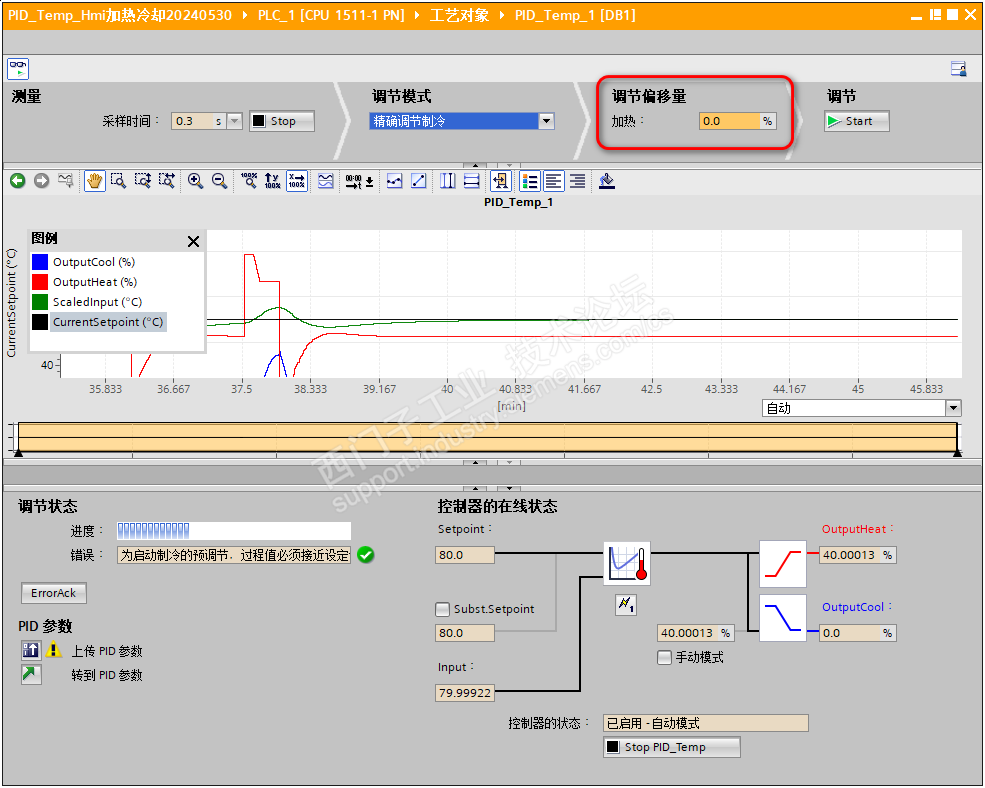Screen dimensions: 985x788
Task: Select the horizontal zoom selection tool
Action: [x=166, y=181]
